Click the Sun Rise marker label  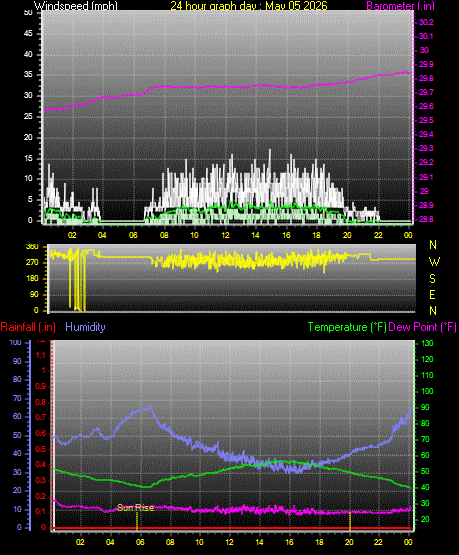tap(136, 508)
